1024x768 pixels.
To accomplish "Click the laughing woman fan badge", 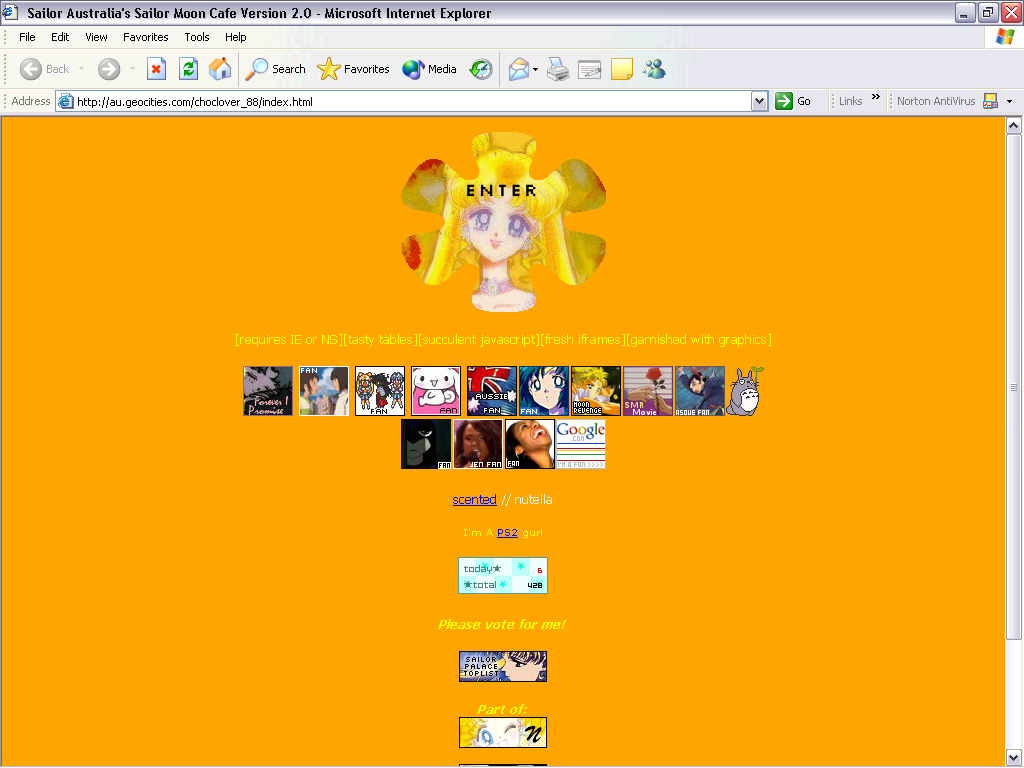I will pyautogui.click(x=530, y=444).
